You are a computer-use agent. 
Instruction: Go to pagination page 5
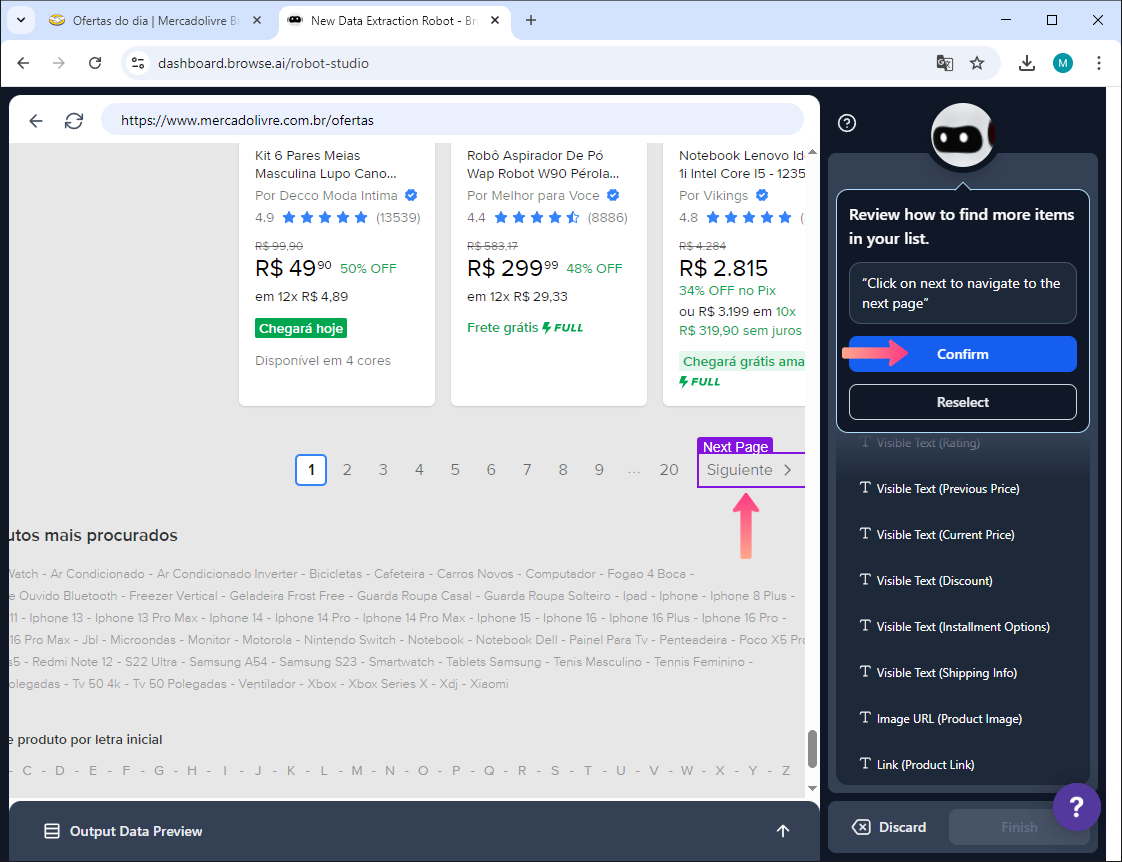point(455,470)
